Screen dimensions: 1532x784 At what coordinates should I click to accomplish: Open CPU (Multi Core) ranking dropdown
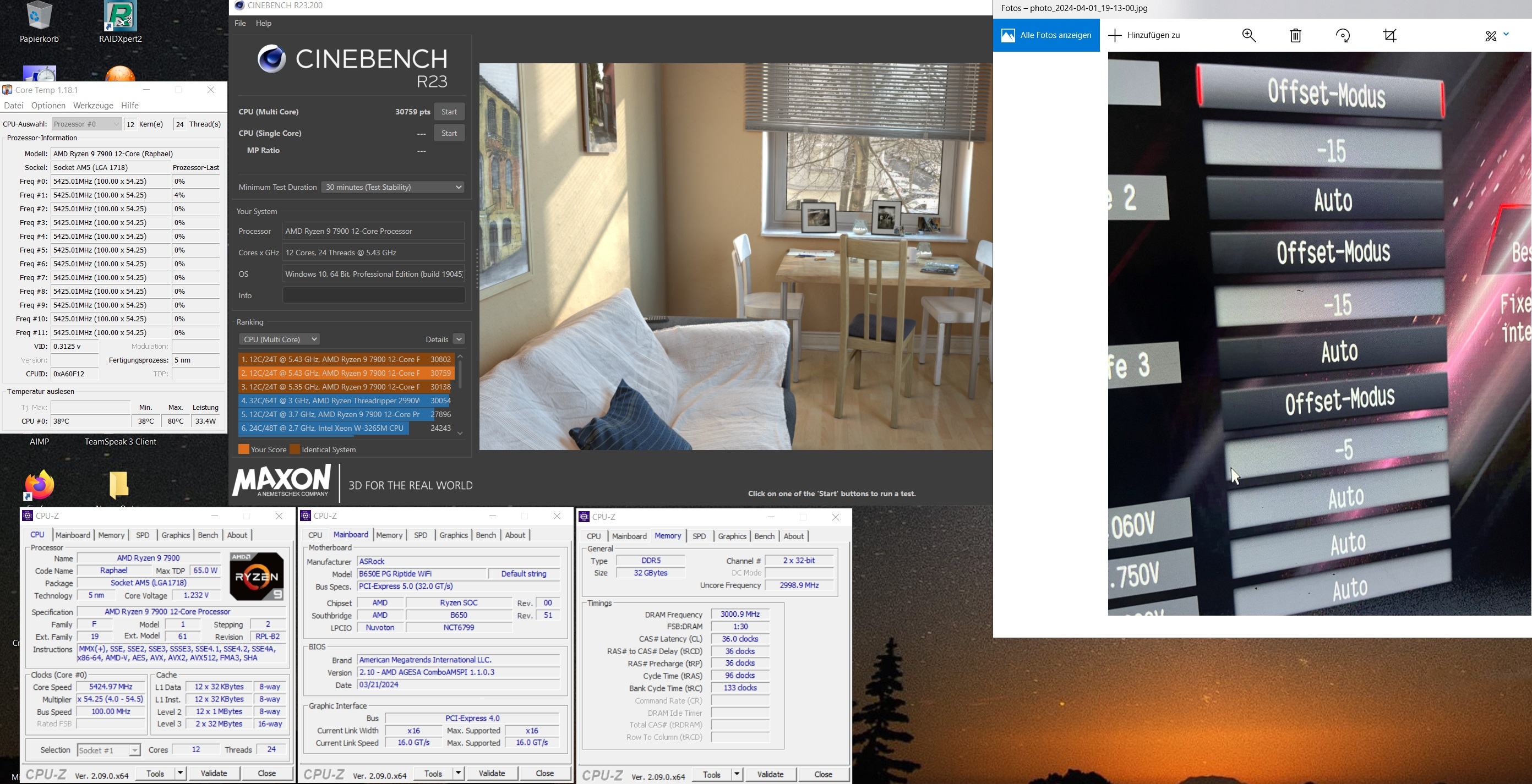click(x=280, y=339)
